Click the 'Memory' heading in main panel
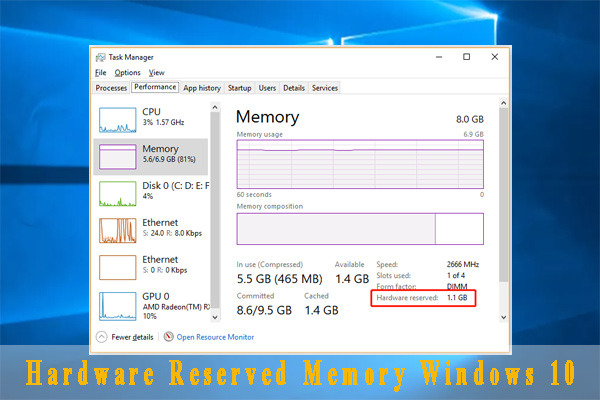600x400 pixels. [x=267, y=117]
